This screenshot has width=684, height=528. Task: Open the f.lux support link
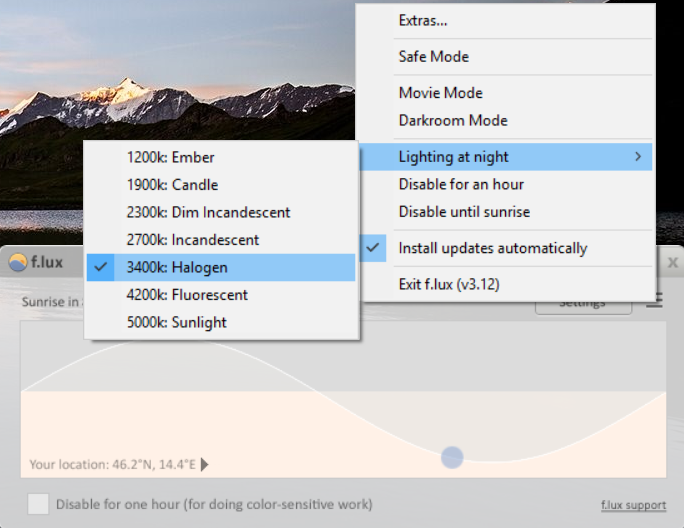(633, 505)
